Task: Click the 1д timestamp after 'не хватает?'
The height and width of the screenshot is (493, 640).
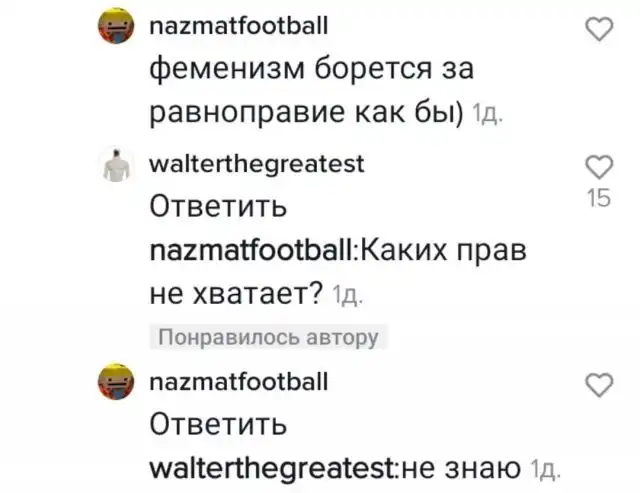Action: 347,295
